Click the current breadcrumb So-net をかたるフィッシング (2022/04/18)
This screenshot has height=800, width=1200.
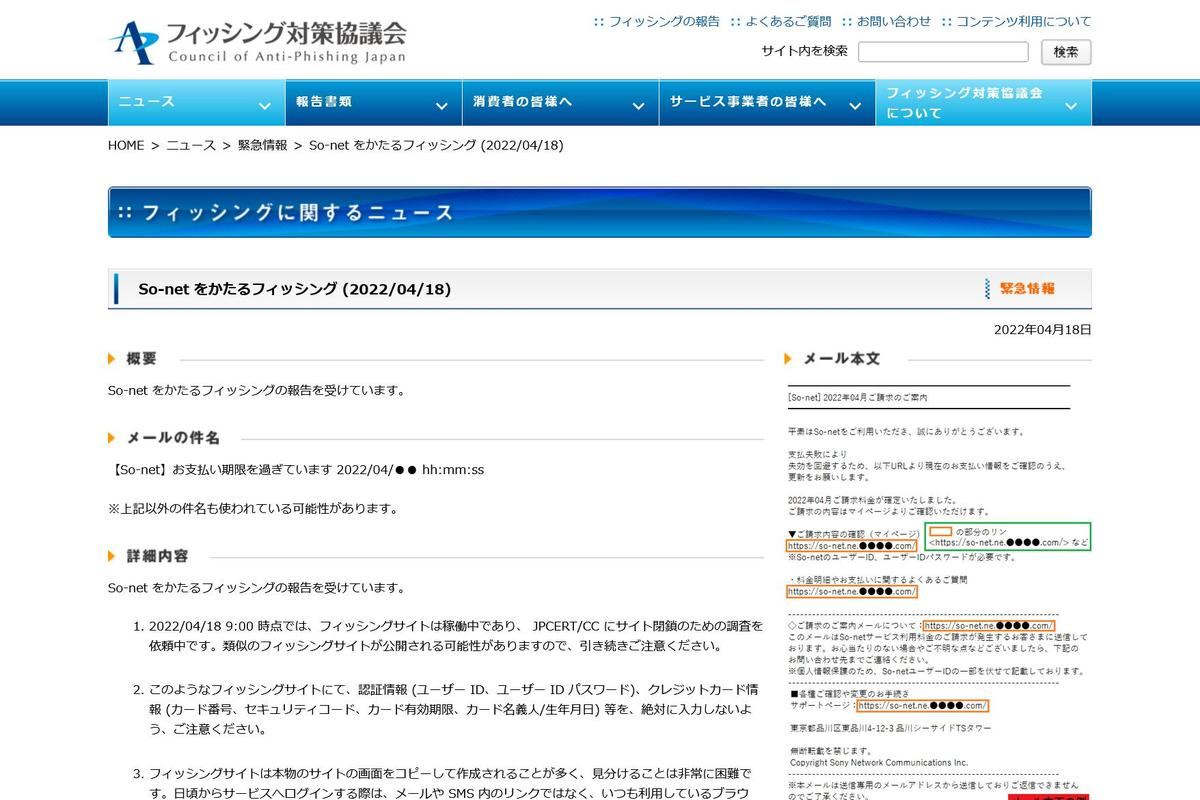point(436,146)
